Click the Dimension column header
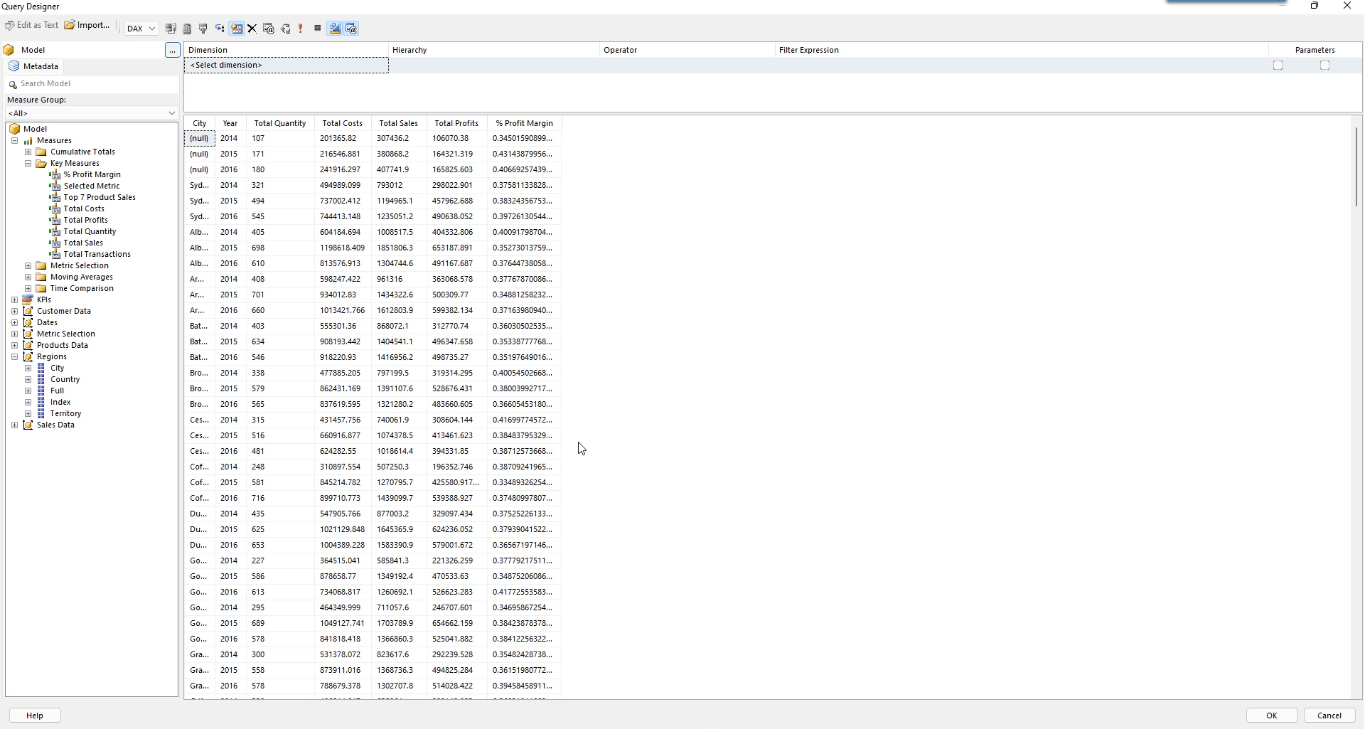 286,50
